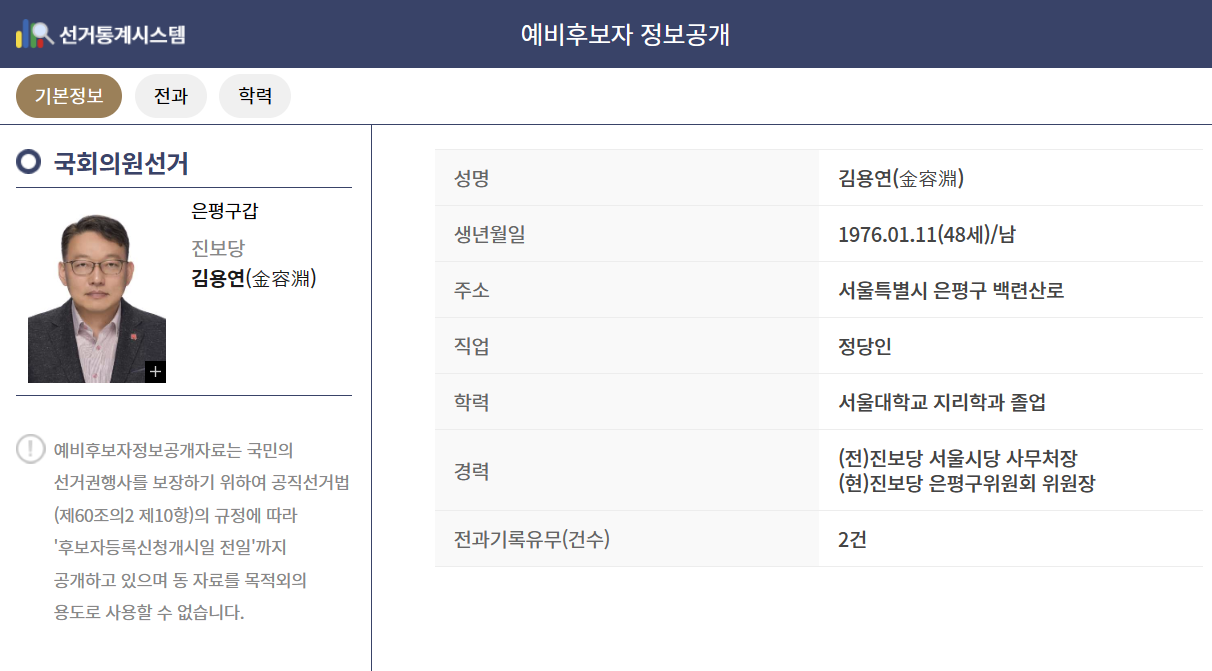Open the 선거통계시스템 home link text
The width and height of the screenshot is (1212, 671).
122,35
